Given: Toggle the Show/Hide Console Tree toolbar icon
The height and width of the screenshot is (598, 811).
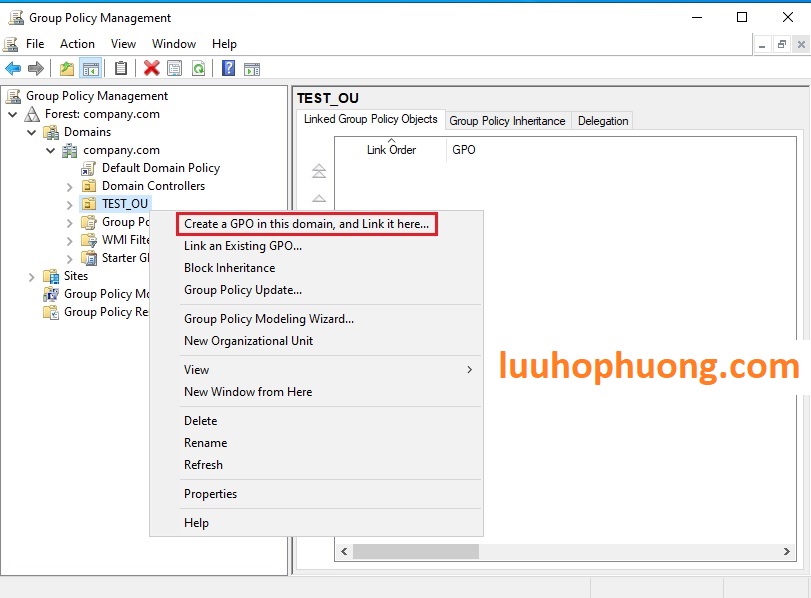Looking at the screenshot, I should pyautogui.click(x=91, y=67).
